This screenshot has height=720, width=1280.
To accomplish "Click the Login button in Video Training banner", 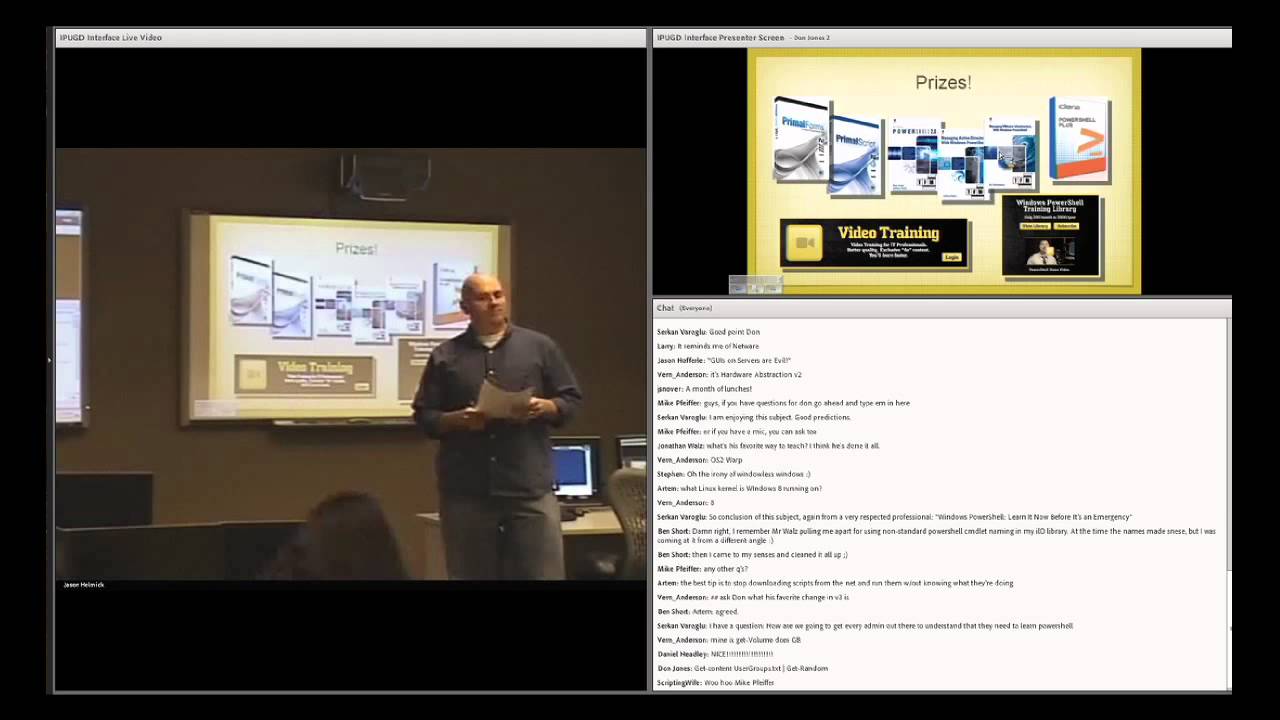I will tap(951, 257).
